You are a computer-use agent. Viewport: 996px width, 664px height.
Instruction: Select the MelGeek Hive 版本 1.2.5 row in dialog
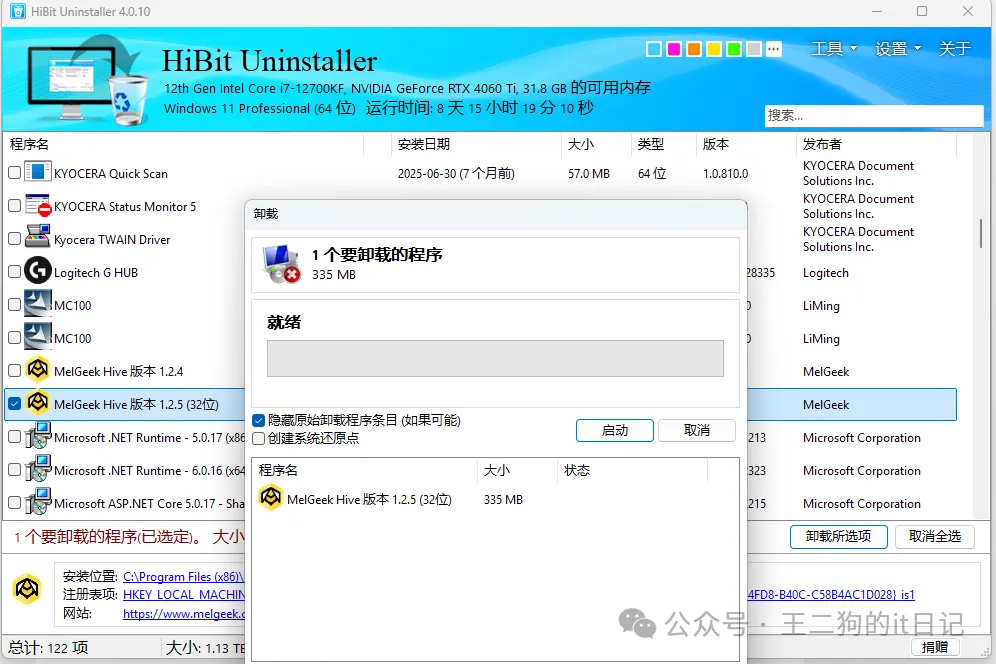click(495, 499)
